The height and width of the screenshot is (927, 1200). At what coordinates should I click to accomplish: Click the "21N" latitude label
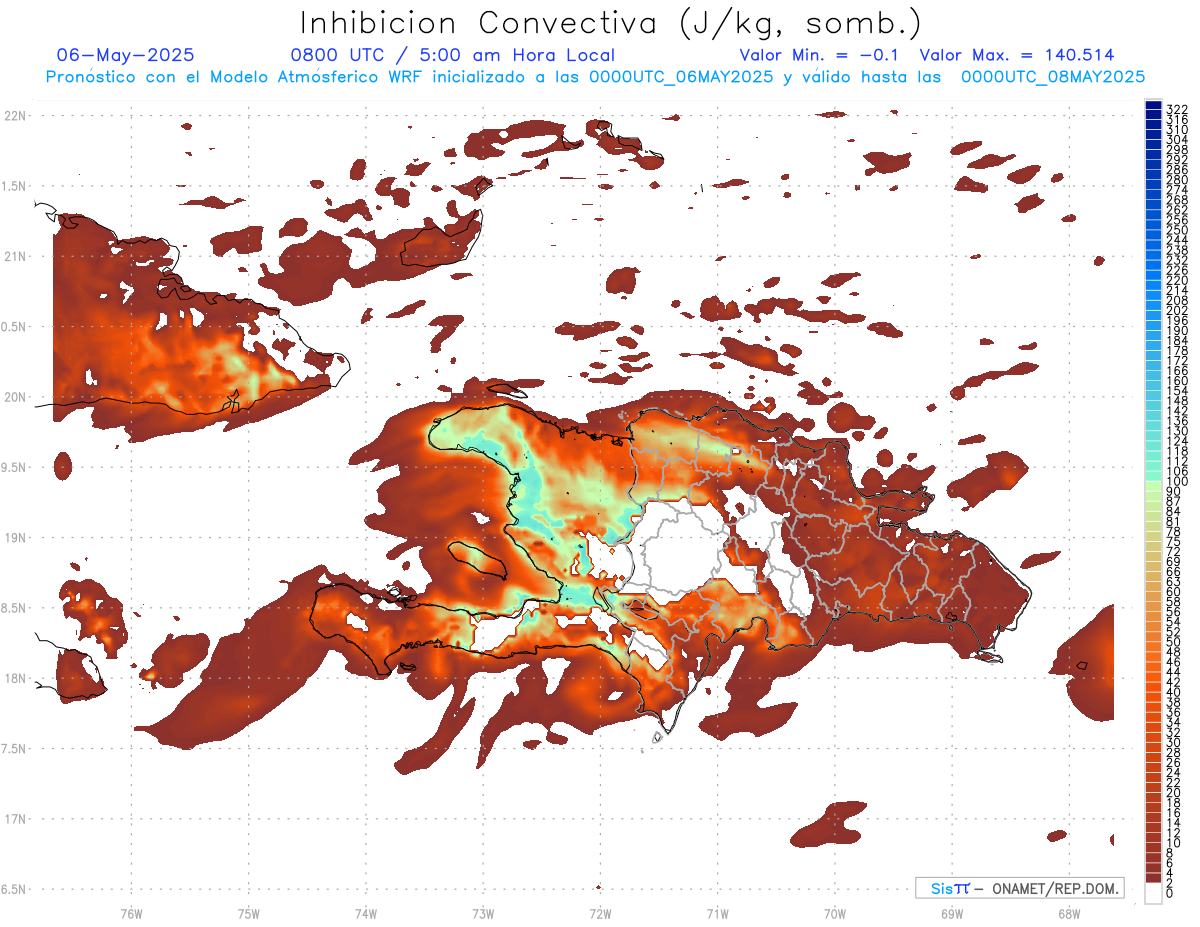pos(14,256)
